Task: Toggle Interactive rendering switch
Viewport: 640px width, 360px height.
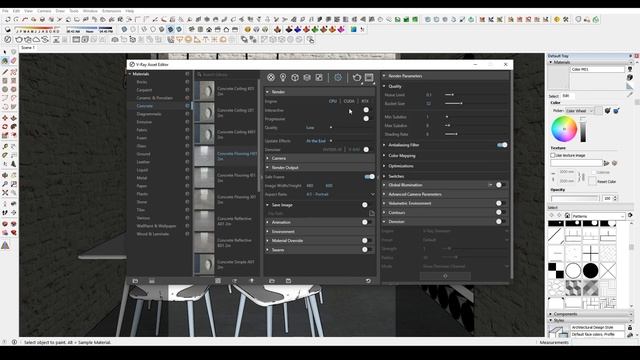Action: point(367,110)
